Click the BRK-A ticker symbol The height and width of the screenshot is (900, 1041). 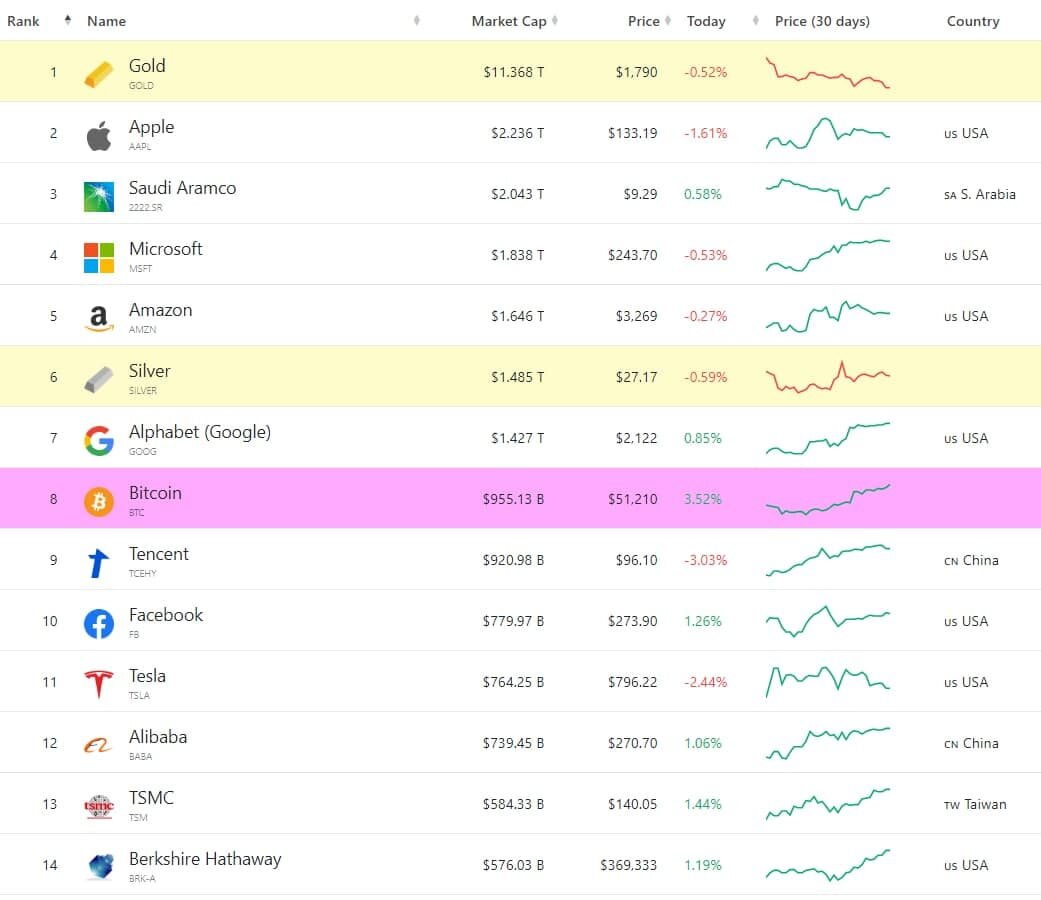pyautogui.click(x=142, y=879)
